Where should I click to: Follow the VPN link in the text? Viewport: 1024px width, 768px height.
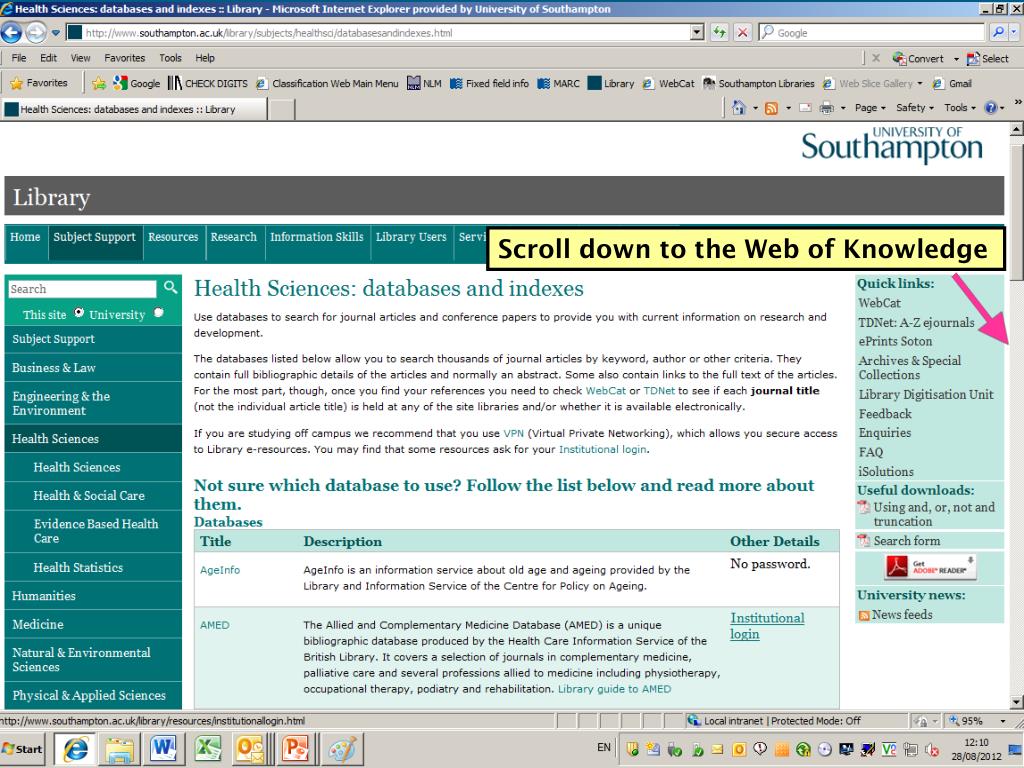[x=513, y=433]
